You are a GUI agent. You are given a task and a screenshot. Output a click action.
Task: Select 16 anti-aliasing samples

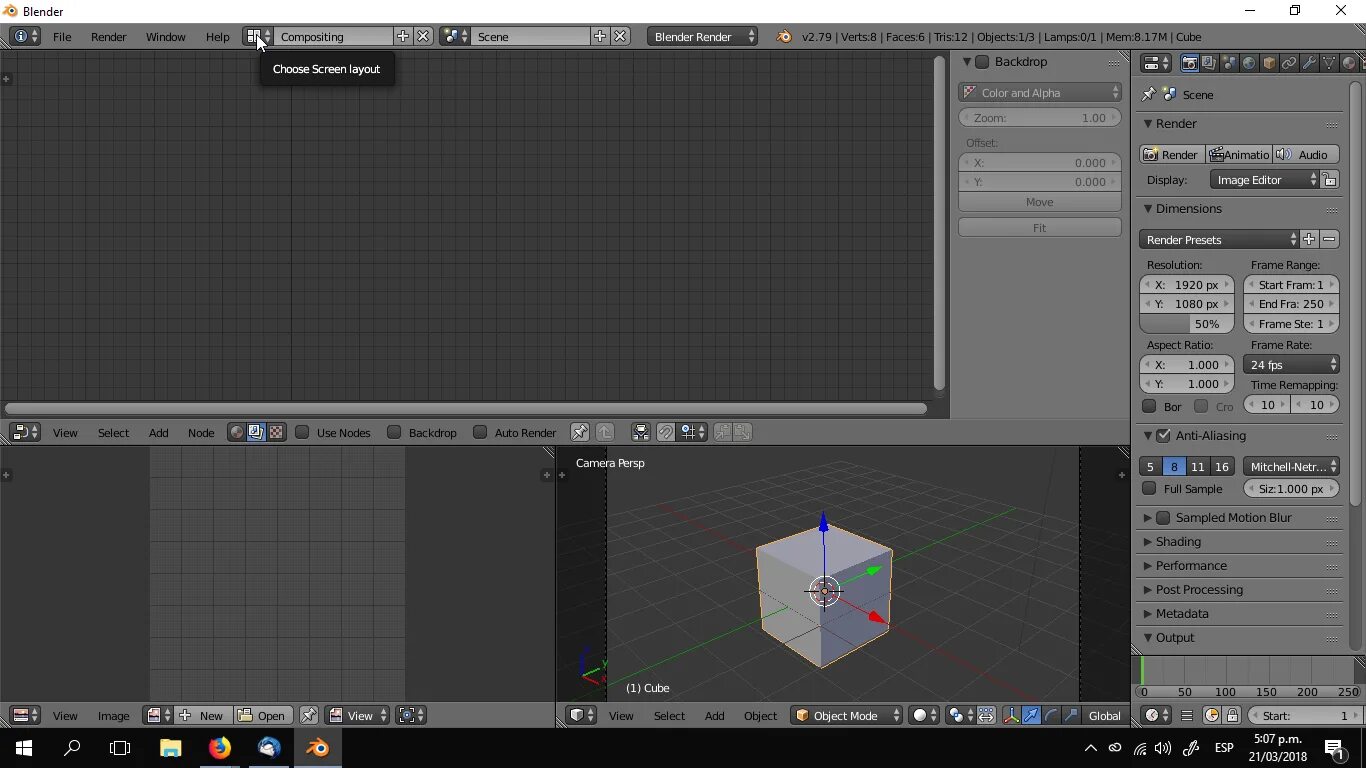(x=1221, y=466)
